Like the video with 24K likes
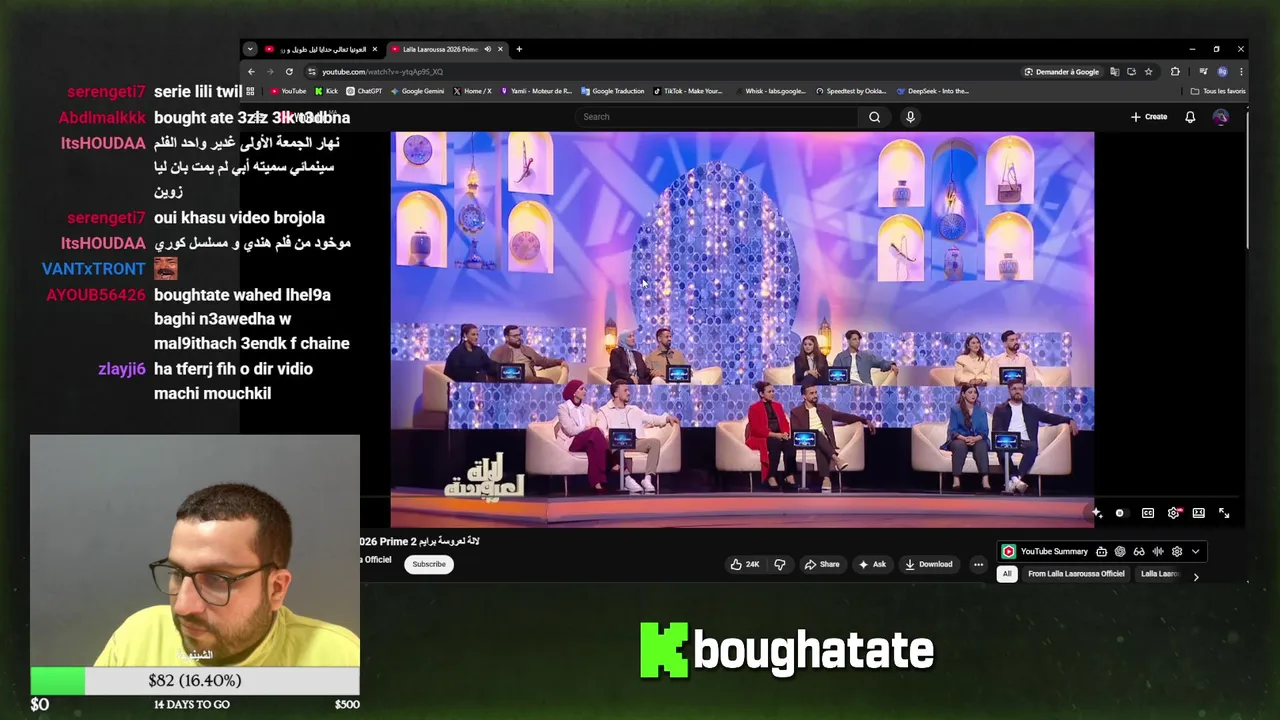Image resolution: width=1280 pixels, height=720 pixels. coord(745,564)
